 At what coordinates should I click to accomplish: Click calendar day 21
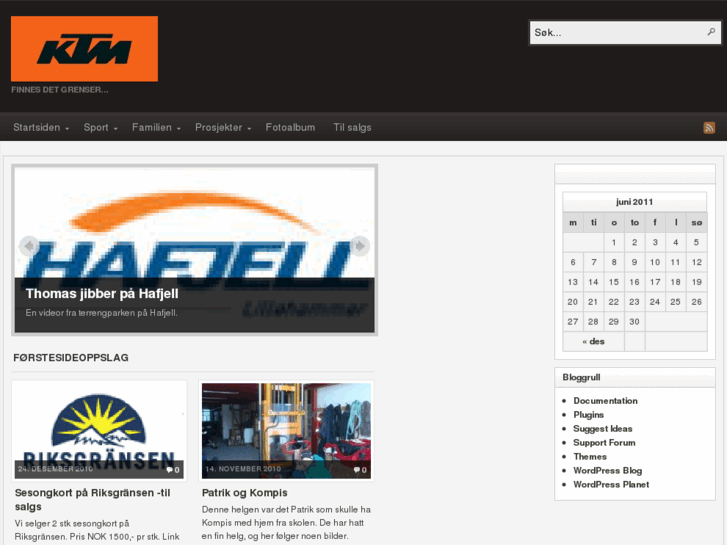[x=593, y=302]
